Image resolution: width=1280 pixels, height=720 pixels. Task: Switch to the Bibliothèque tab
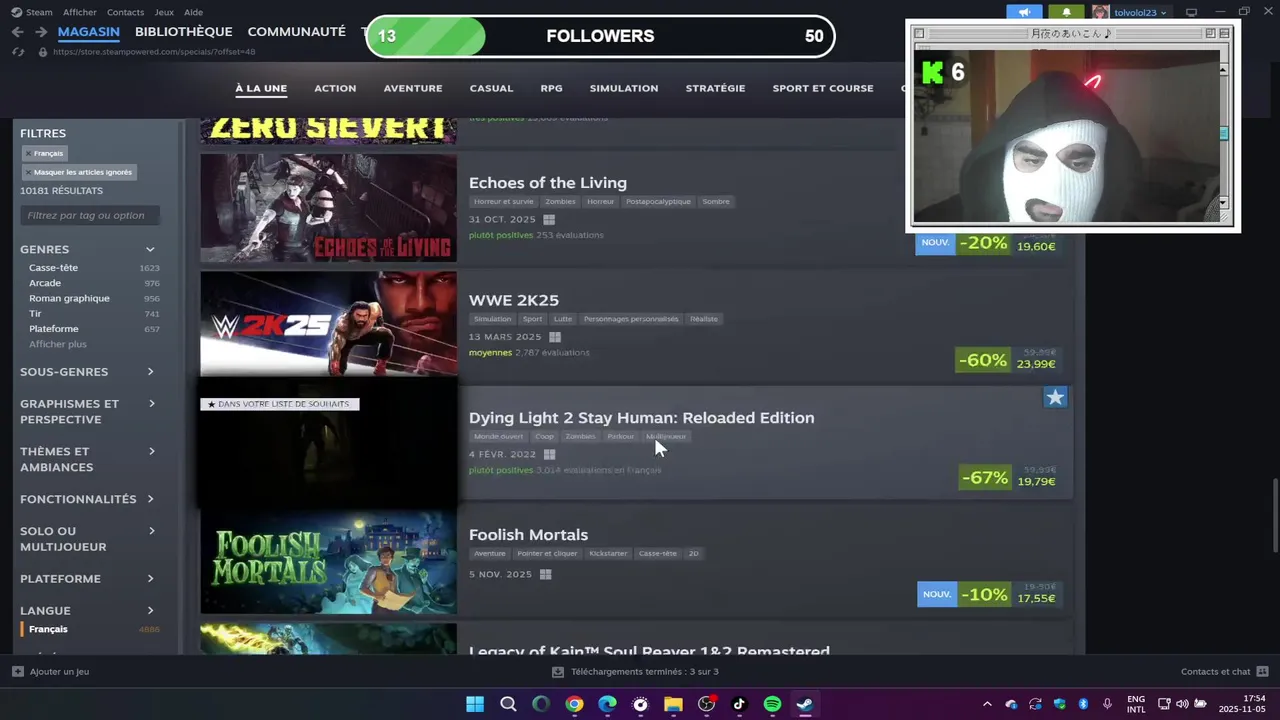[184, 32]
